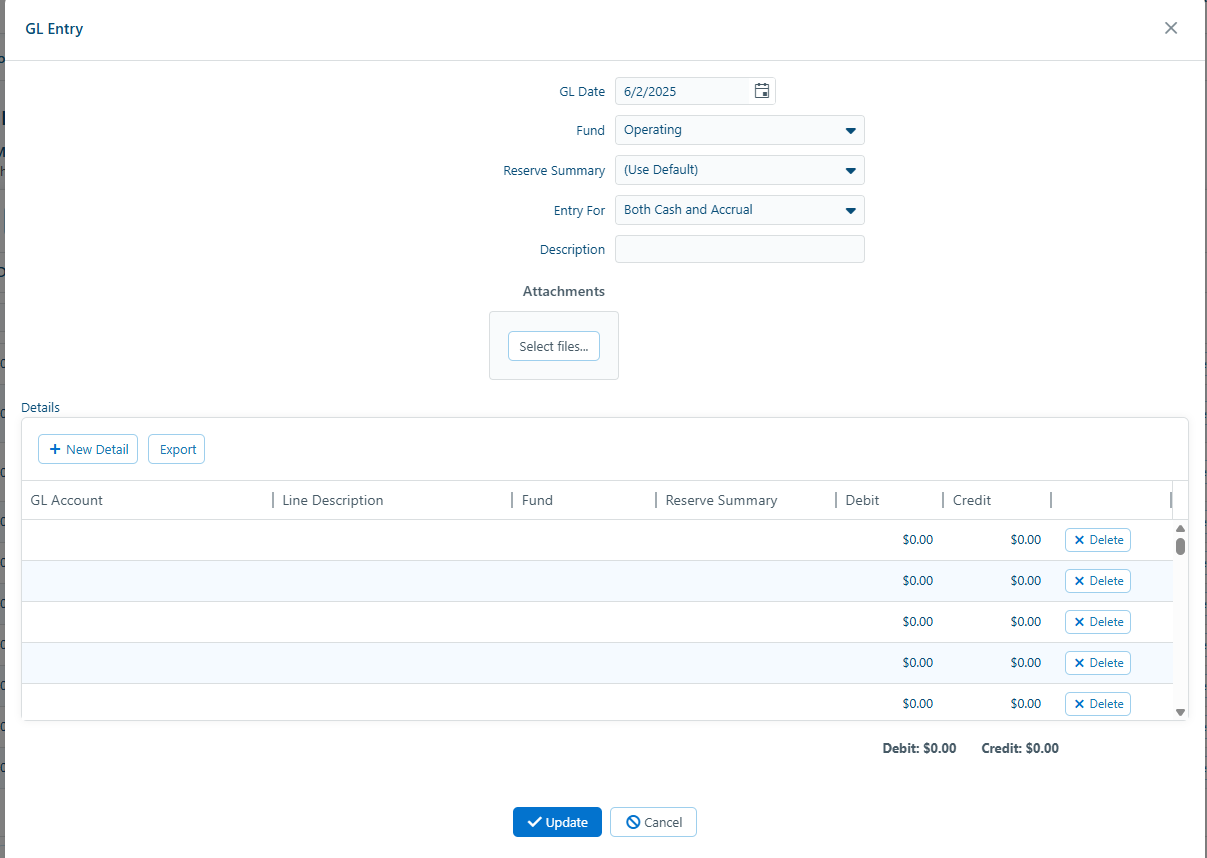Delete the third detail row
The height and width of the screenshot is (858, 1207).
tap(1097, 622)
